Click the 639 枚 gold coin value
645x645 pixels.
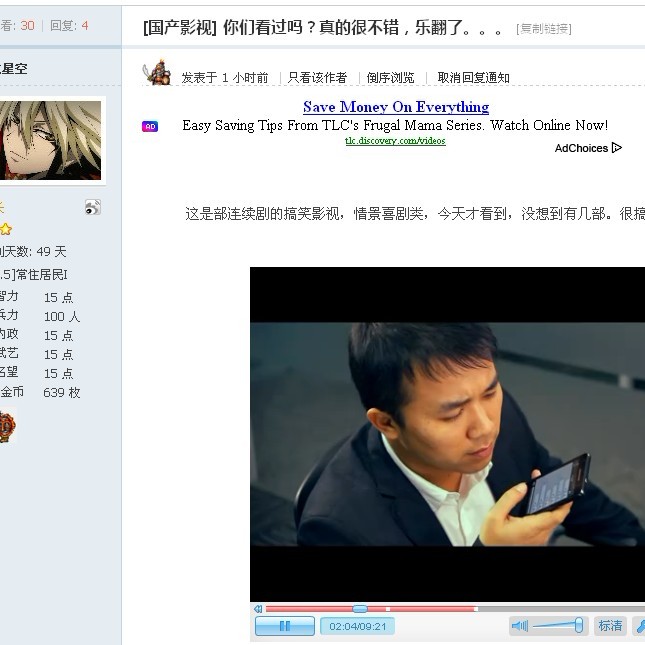[62, 392]
